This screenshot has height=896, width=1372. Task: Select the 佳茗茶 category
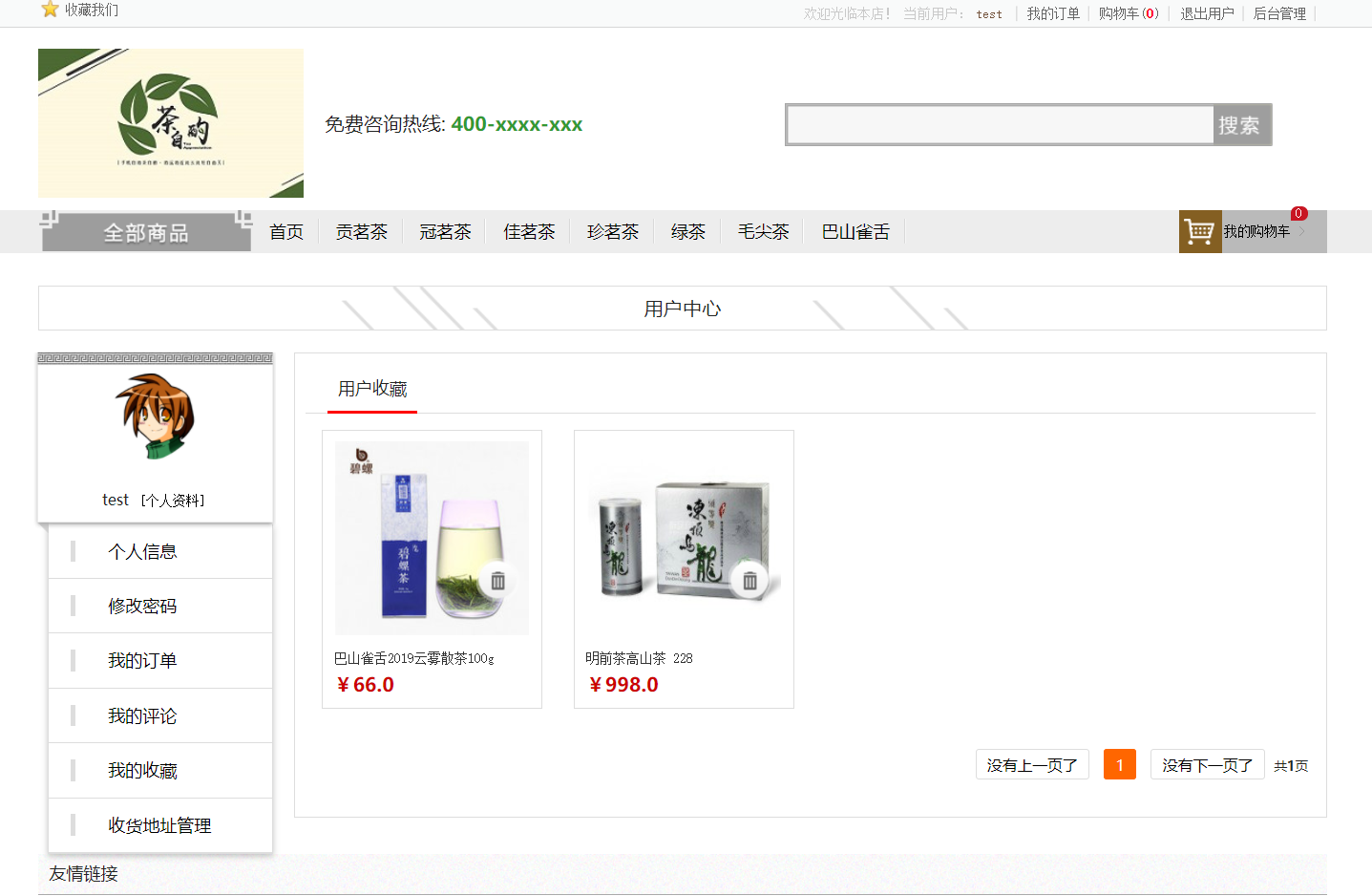pyautogui.click(x=530, y=231)
